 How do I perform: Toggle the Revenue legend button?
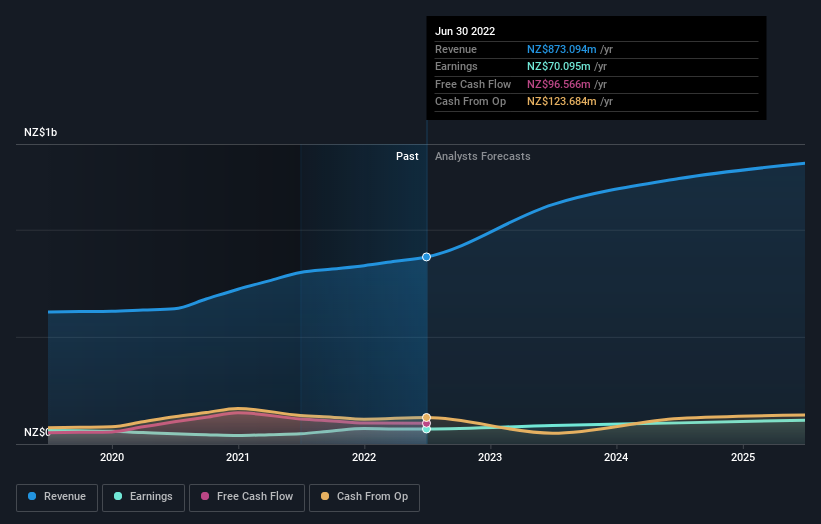tap(57, 497)
